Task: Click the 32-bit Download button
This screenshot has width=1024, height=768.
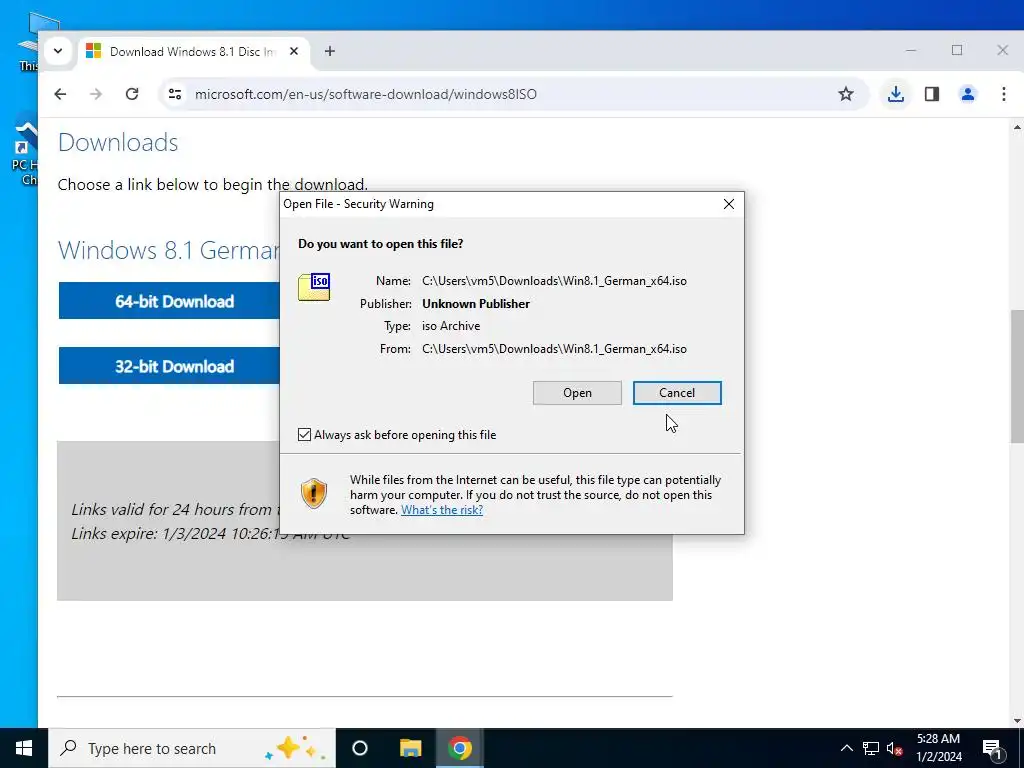Action: point(170,366)
